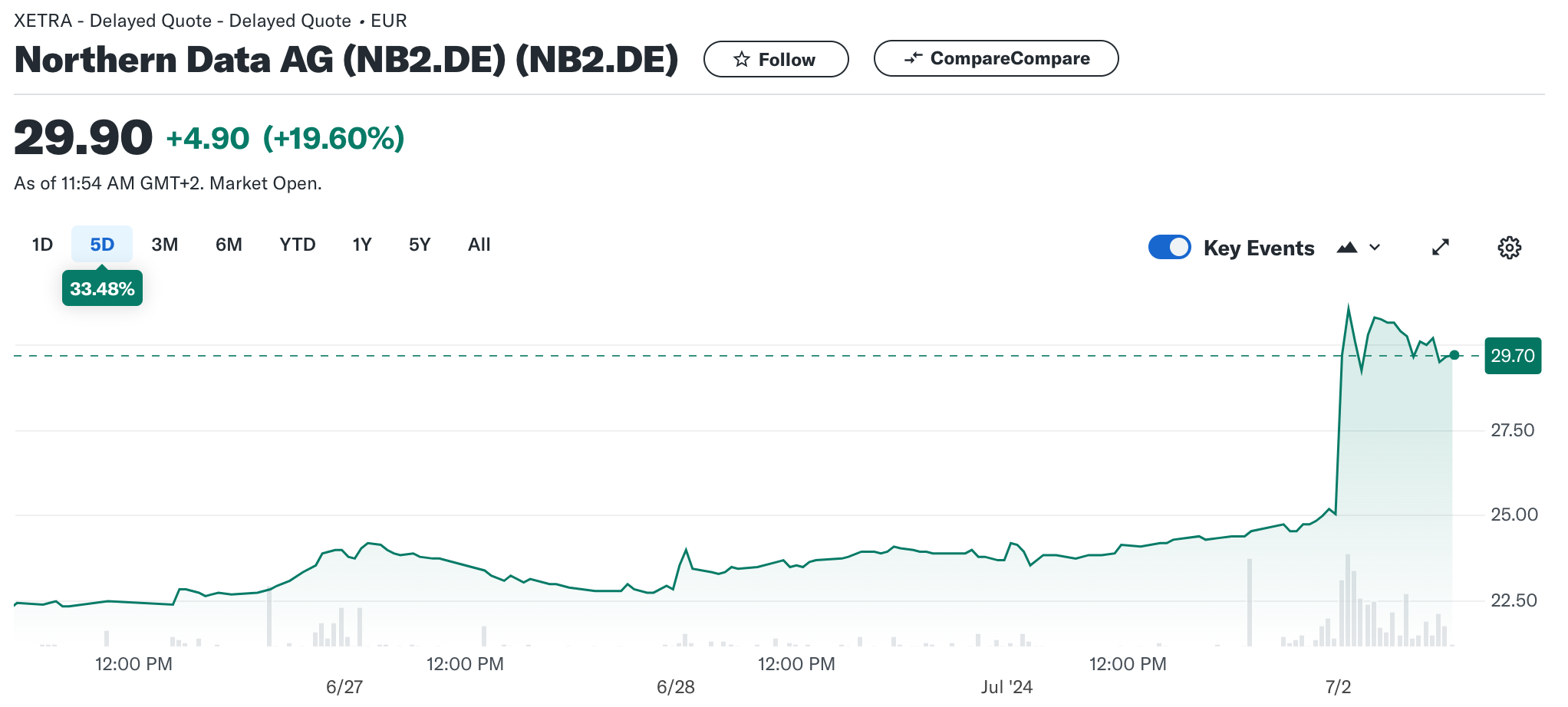
Task: Click the compare arrows icon
Action: click(913, 58)
